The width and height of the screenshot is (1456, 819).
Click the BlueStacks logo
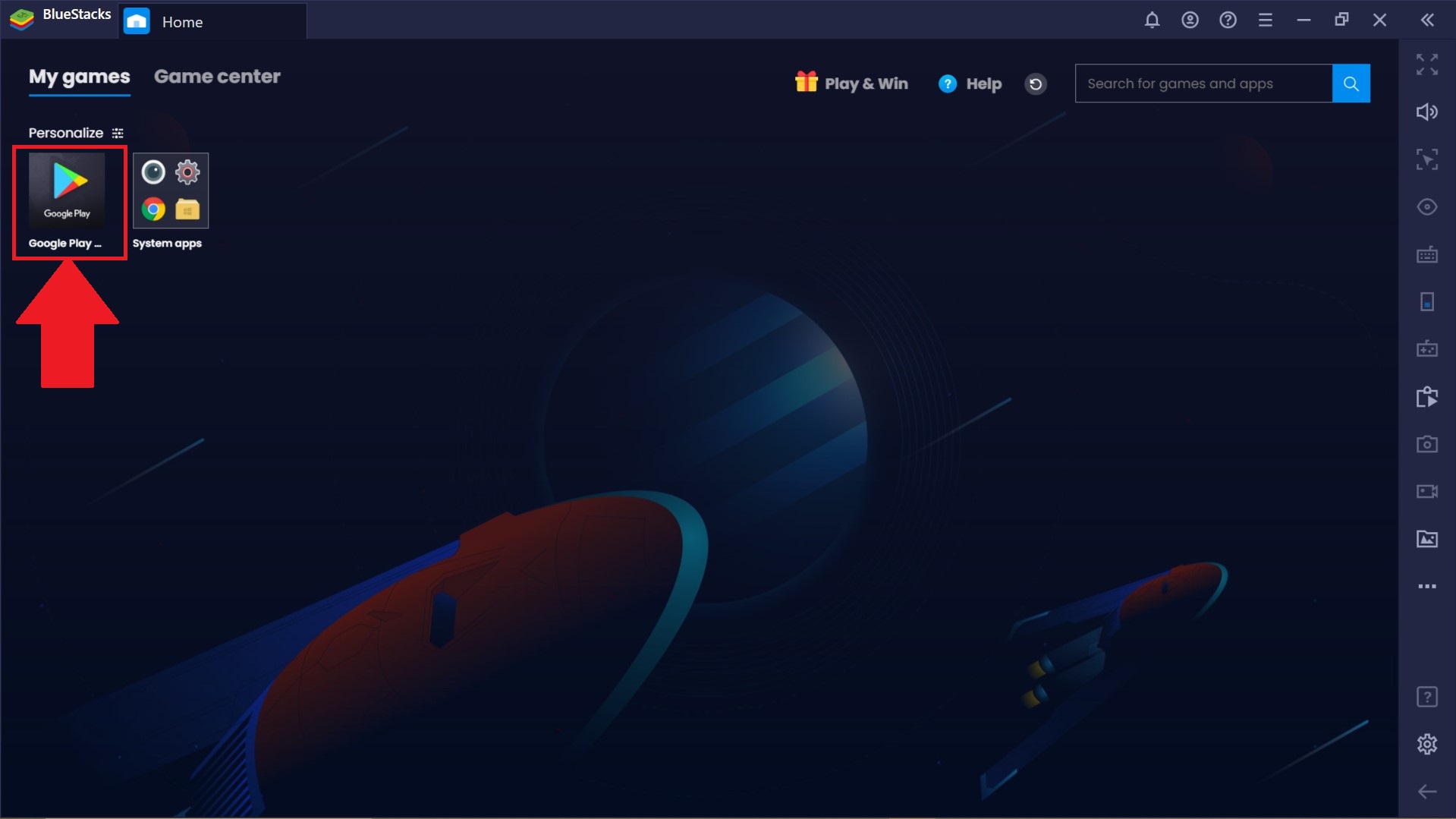22,19
